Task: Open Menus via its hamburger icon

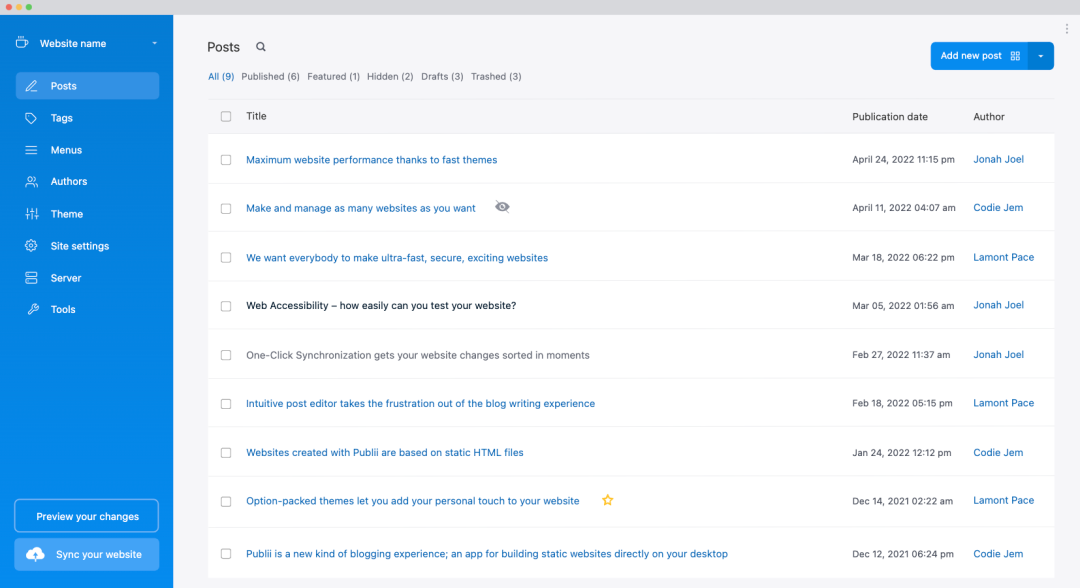Action: point(31,150)
